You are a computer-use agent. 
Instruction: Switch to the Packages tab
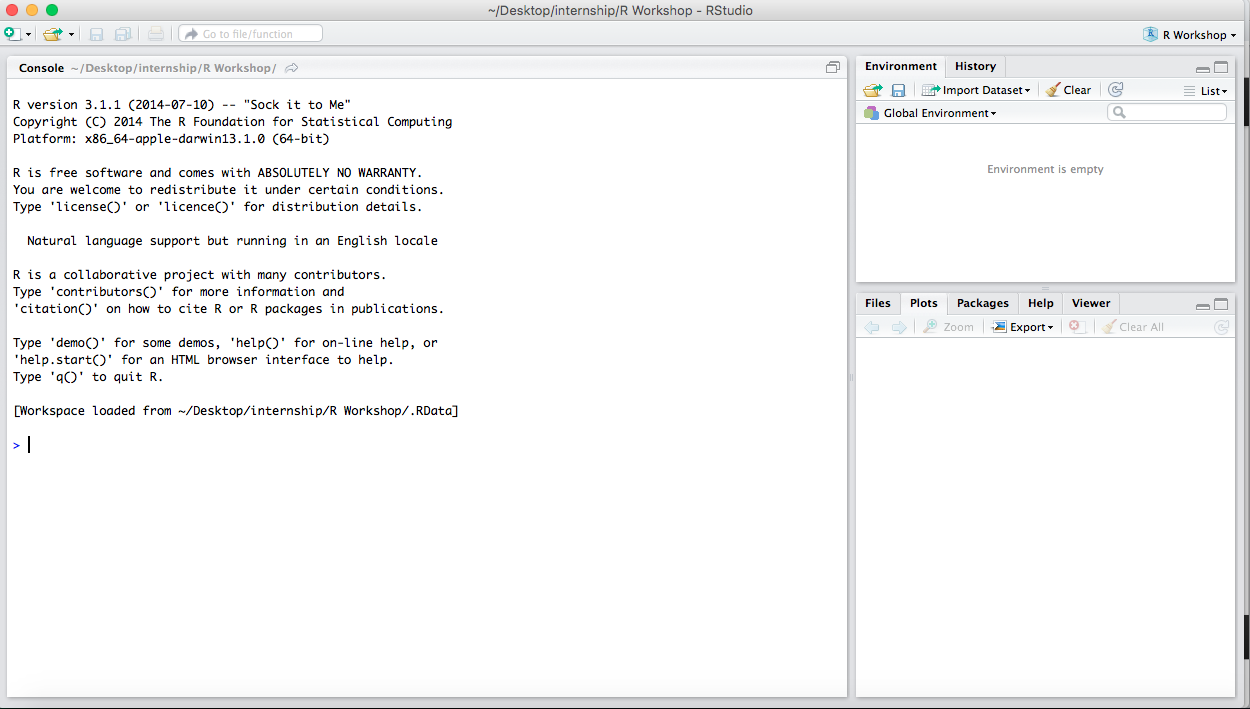(x=982, y=303)
